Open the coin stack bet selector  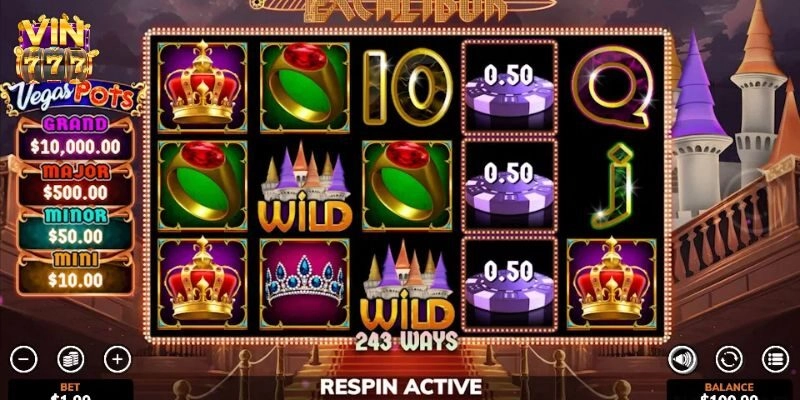70,360
